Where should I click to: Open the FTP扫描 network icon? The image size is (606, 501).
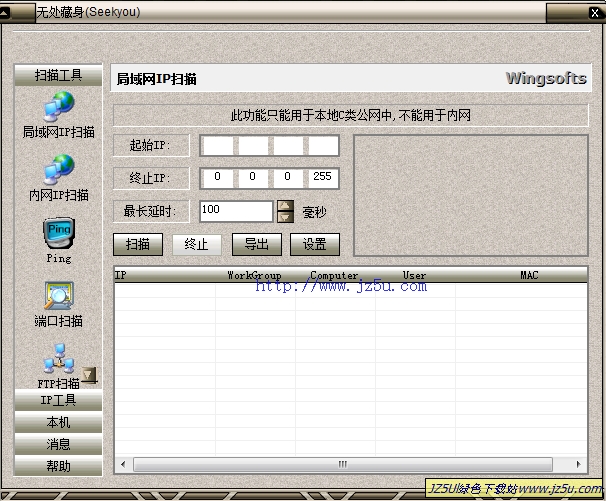(x=59, y=359)
